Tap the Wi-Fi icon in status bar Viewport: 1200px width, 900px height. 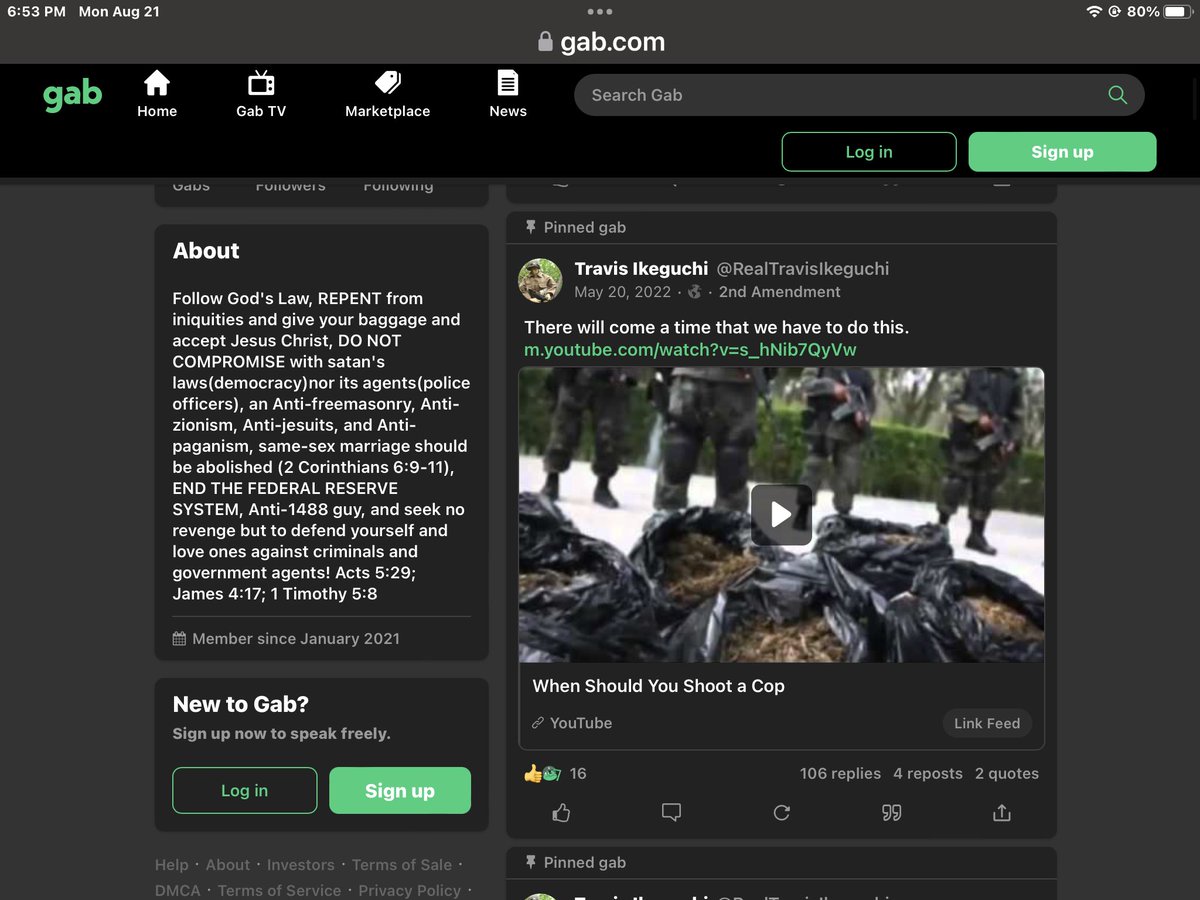pyautogui.click(x=1094, y=12)
